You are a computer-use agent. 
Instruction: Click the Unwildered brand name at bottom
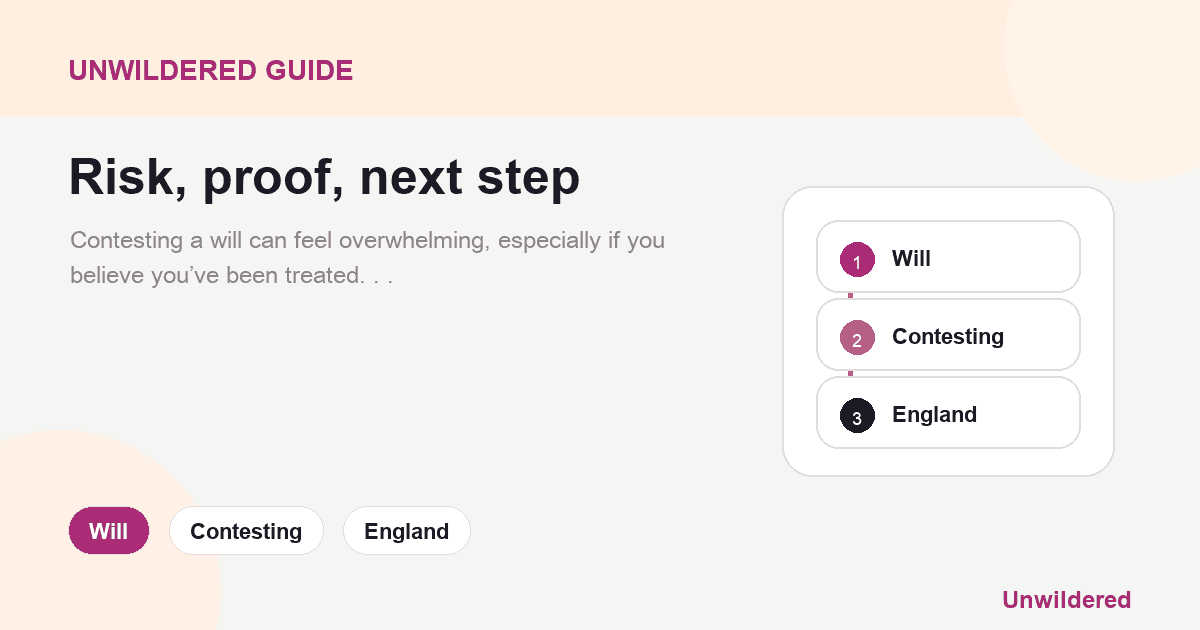click(1066, 600)
